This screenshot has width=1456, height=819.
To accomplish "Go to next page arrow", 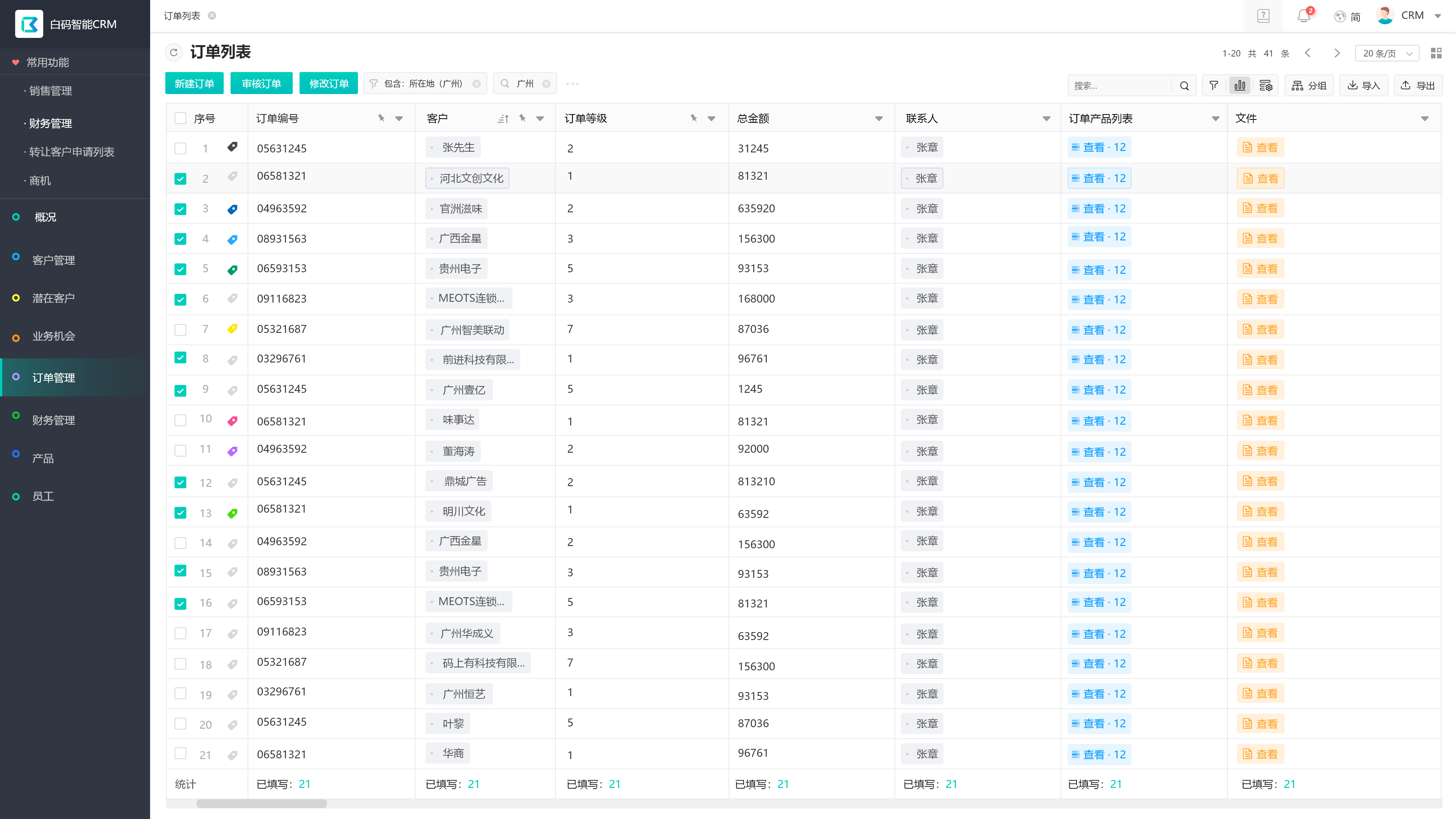I will [x=1337, y=53].
